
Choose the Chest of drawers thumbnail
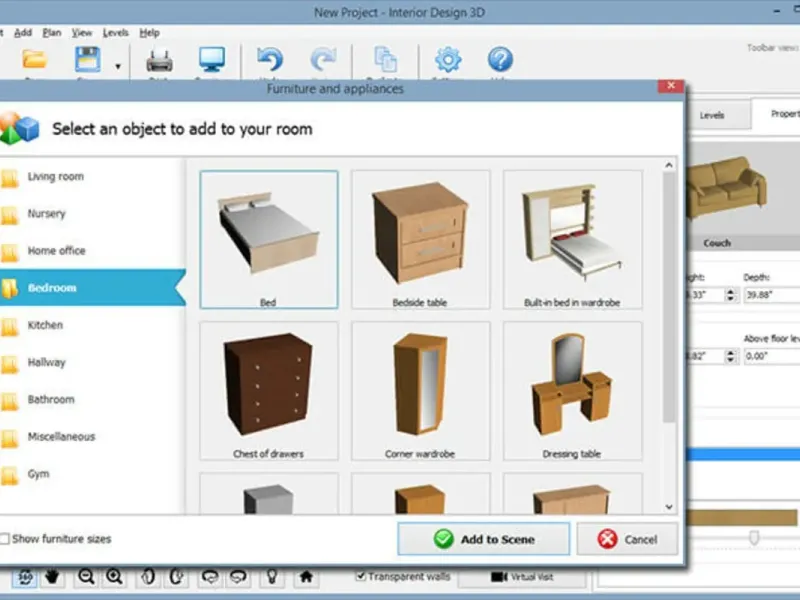coord(269,391)
